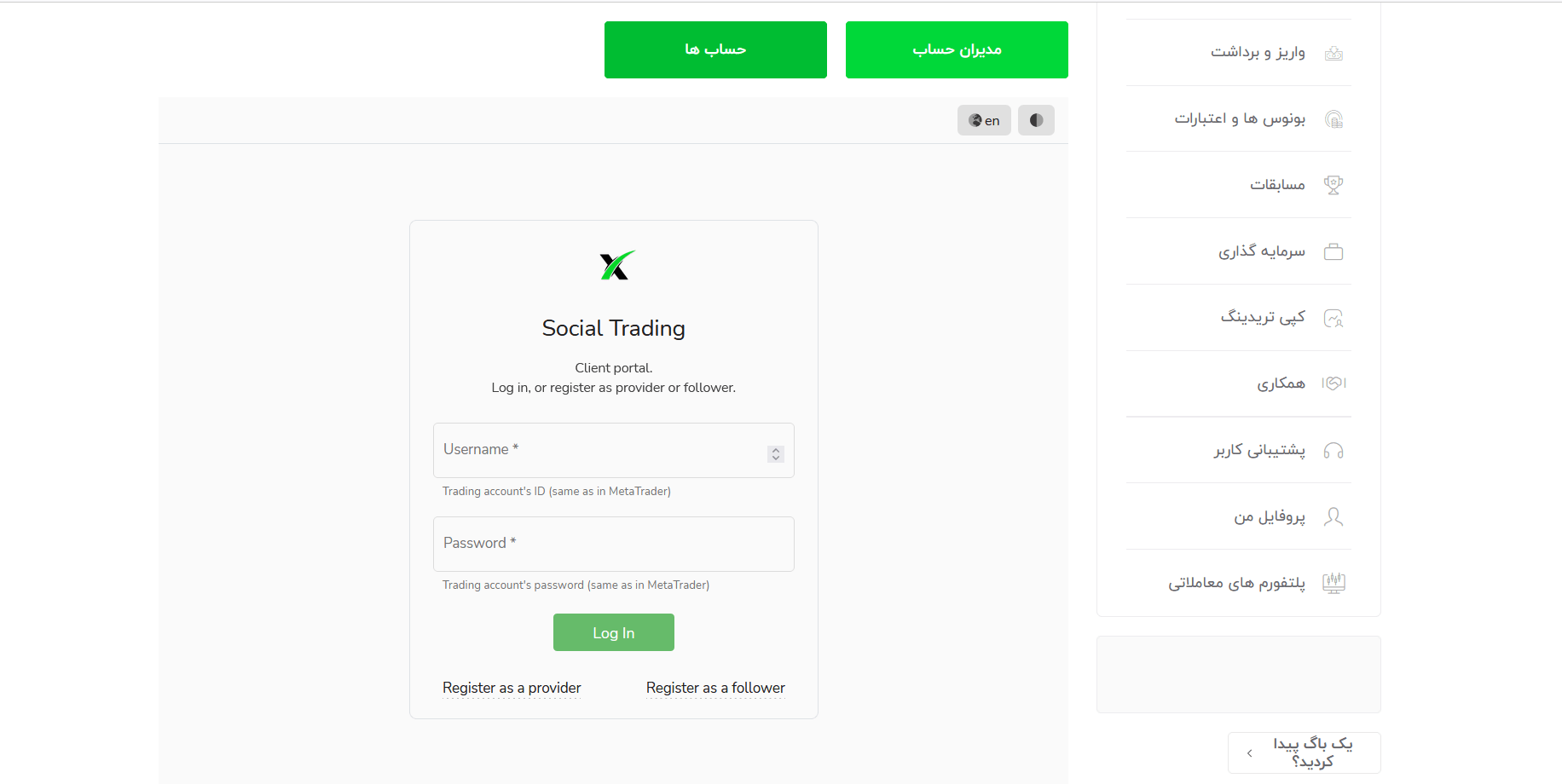Image resolution: width=1562 pixels, height=784 pixels.
Task: Click the green Log In button
Action: 614,632
